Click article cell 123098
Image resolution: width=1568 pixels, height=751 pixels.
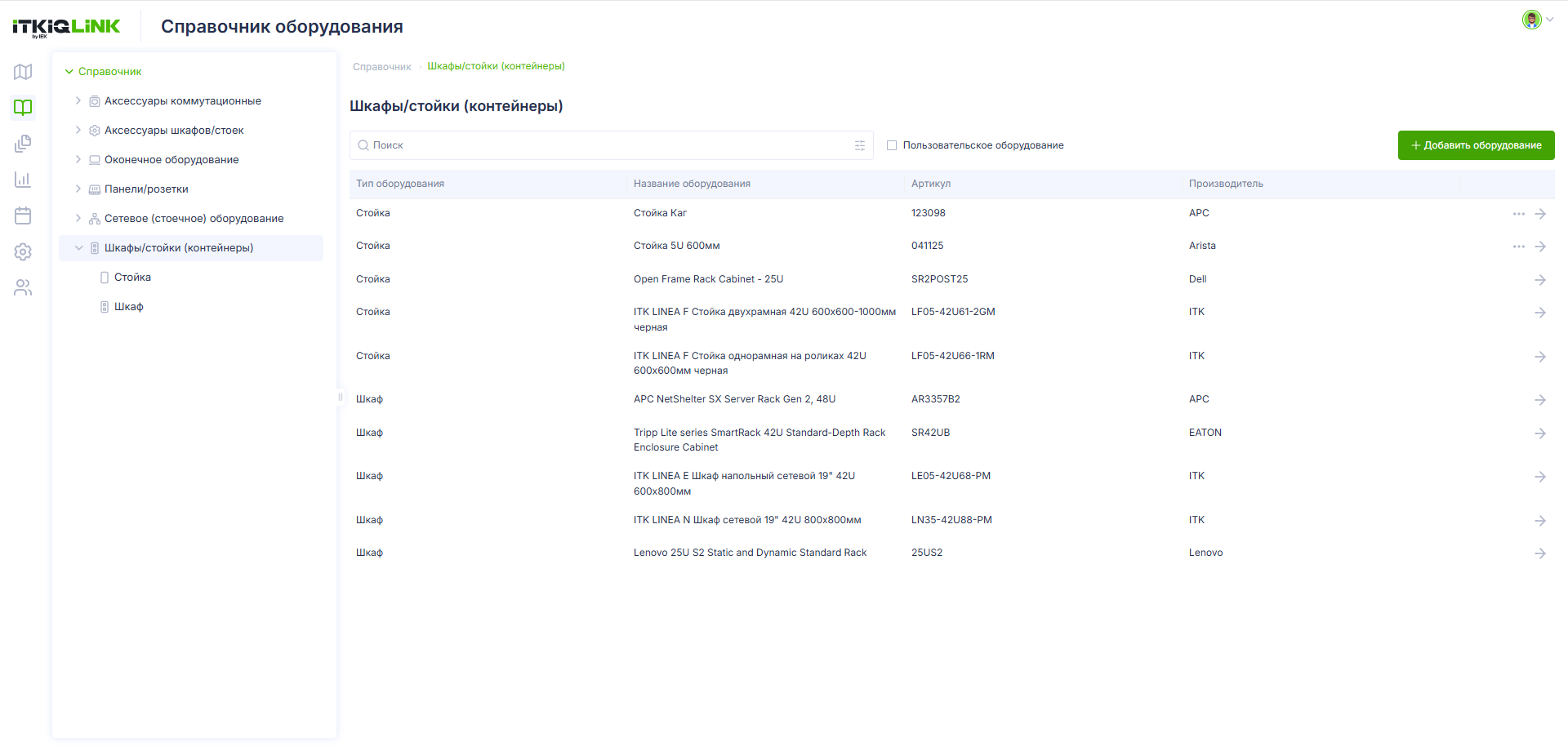(x=929, y=213)
